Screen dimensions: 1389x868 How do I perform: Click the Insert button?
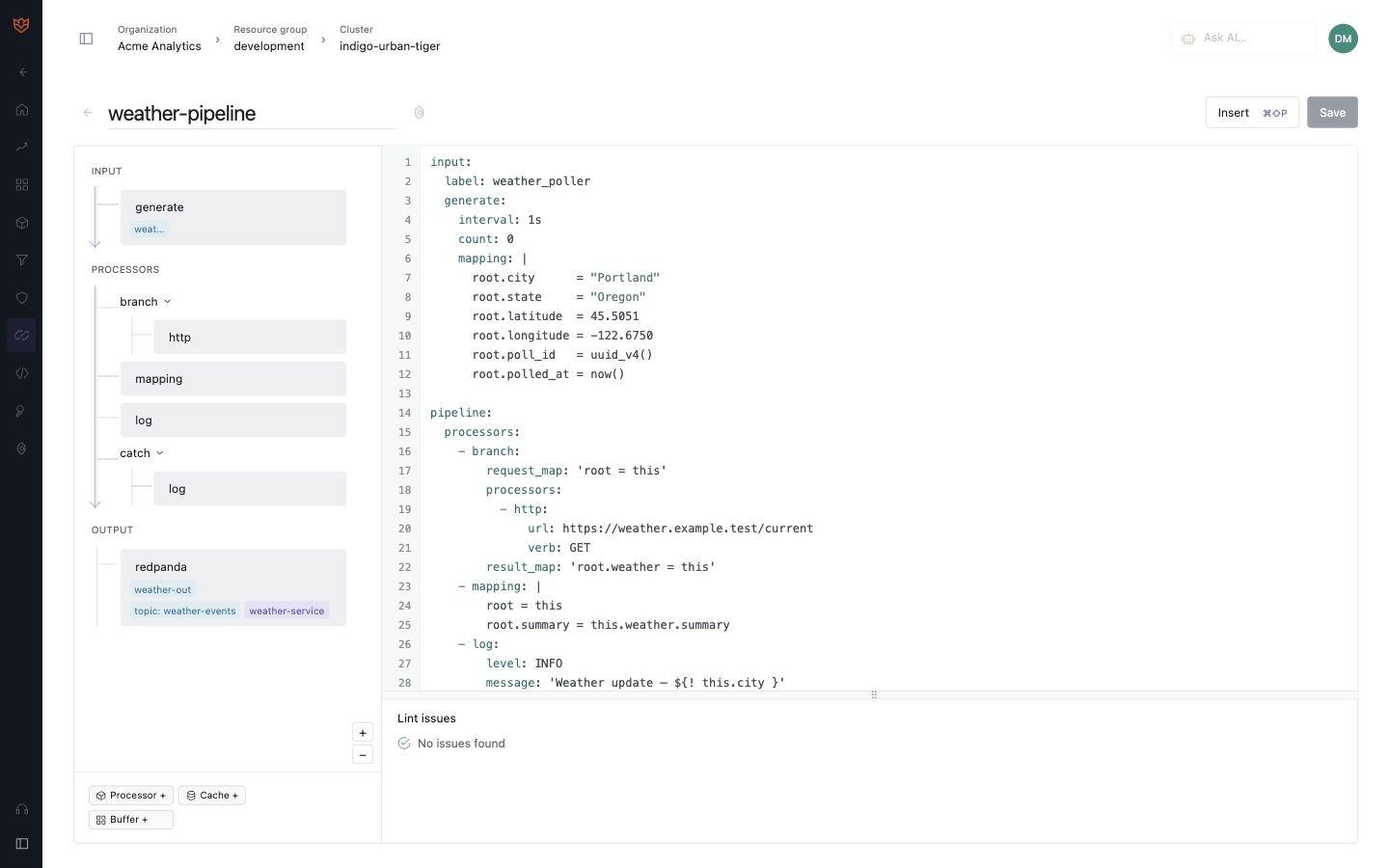click(x=1252, y=113)
